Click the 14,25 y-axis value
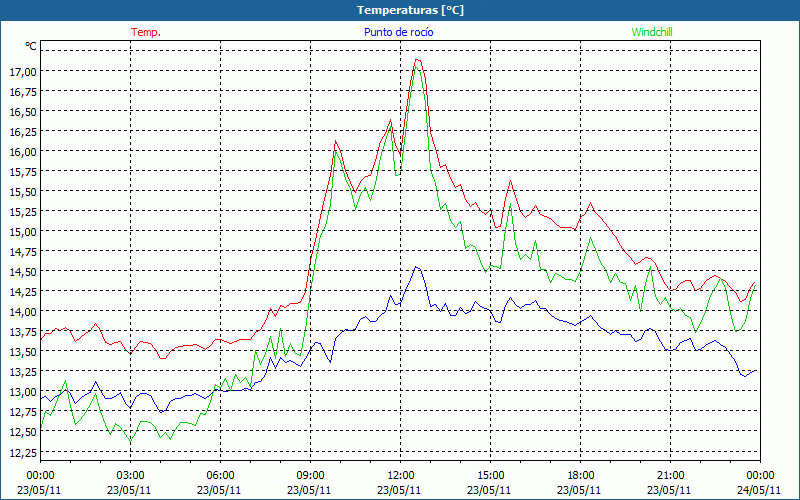Screen dimensions: 800x500 point(22,292)
